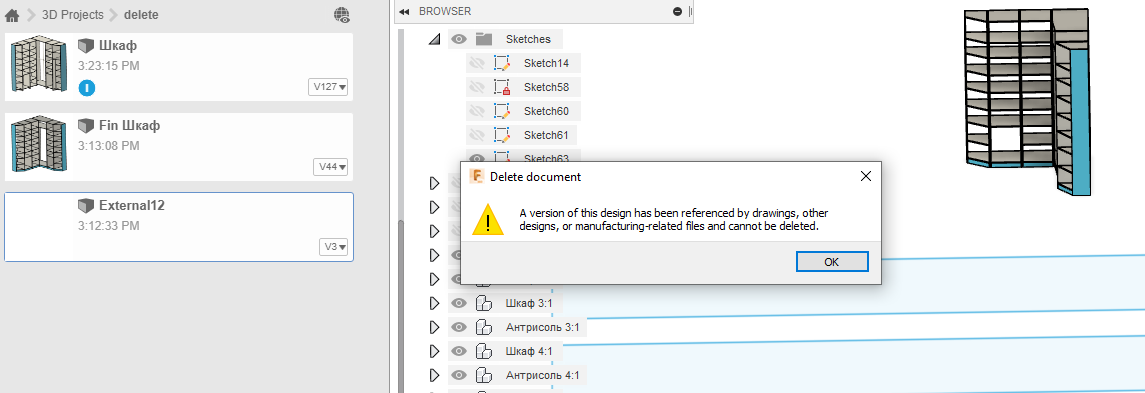Click the blue info badge under Шкаф
The height and width of the screenshot is (393, 1145).
(x=87, y=88)
